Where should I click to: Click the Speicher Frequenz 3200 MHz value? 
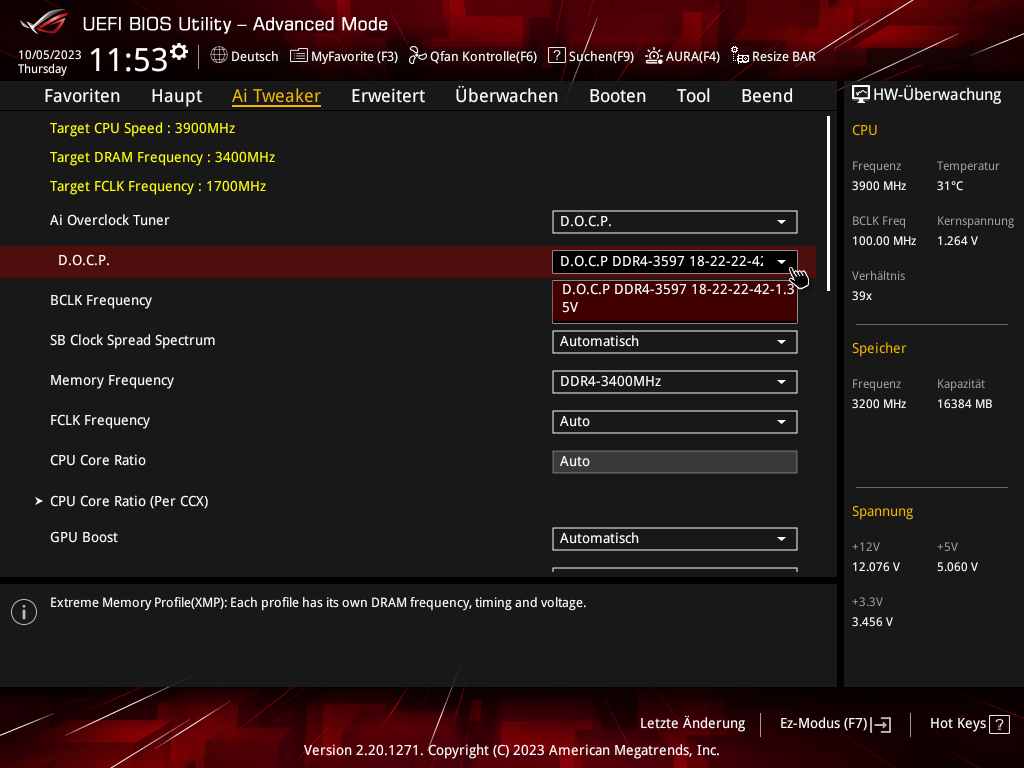(879, 404)
